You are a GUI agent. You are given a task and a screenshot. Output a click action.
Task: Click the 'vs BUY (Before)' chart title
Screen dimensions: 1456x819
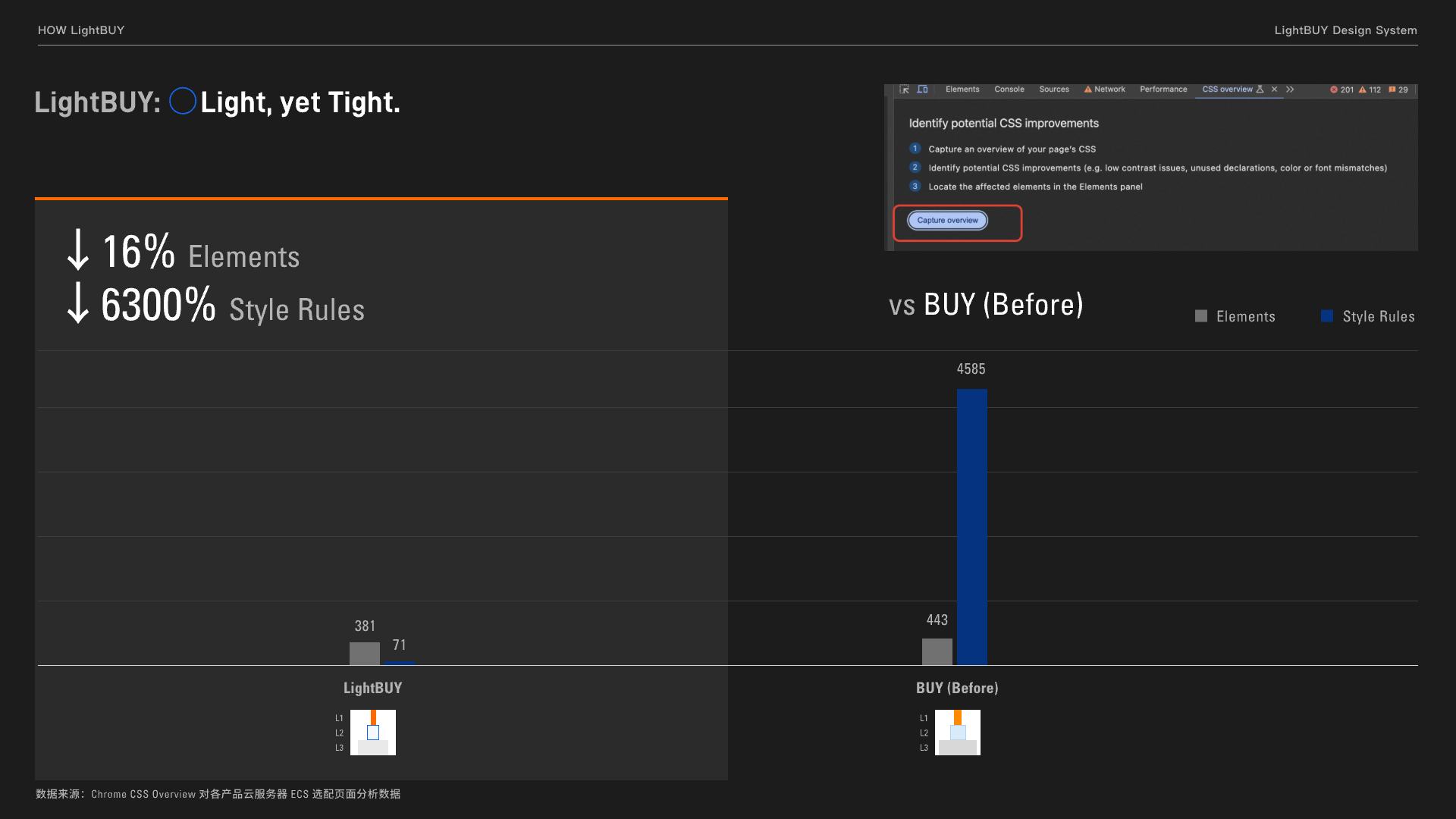click(x=987, y=305)
